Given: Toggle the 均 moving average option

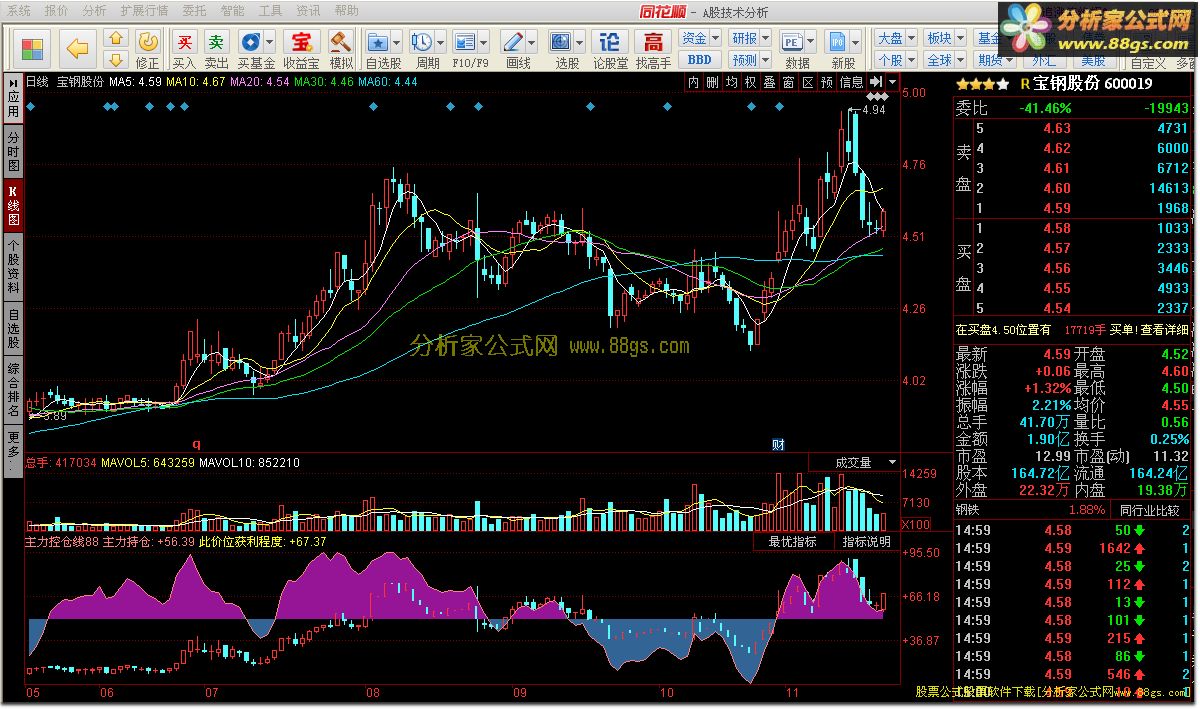Looking at the screenshot, I should click(731, 82).
